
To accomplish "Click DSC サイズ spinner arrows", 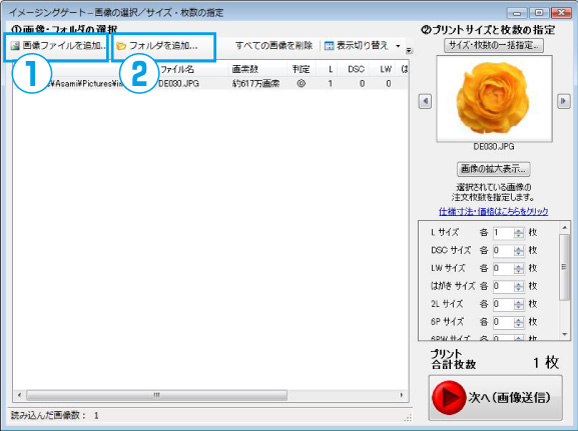I will point(519,251).
